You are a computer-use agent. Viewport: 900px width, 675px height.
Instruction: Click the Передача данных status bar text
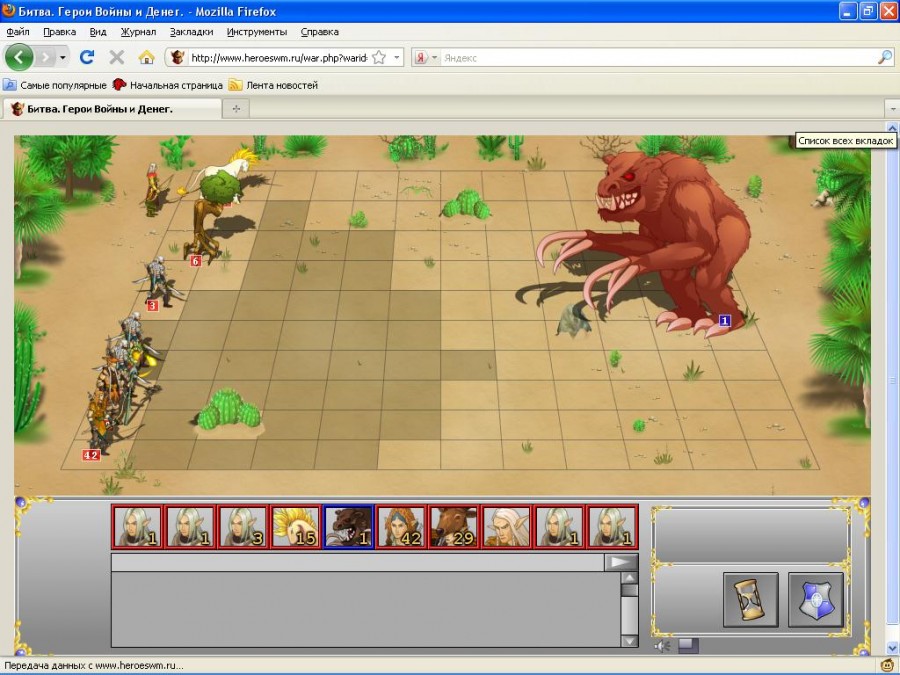point(94,666)
